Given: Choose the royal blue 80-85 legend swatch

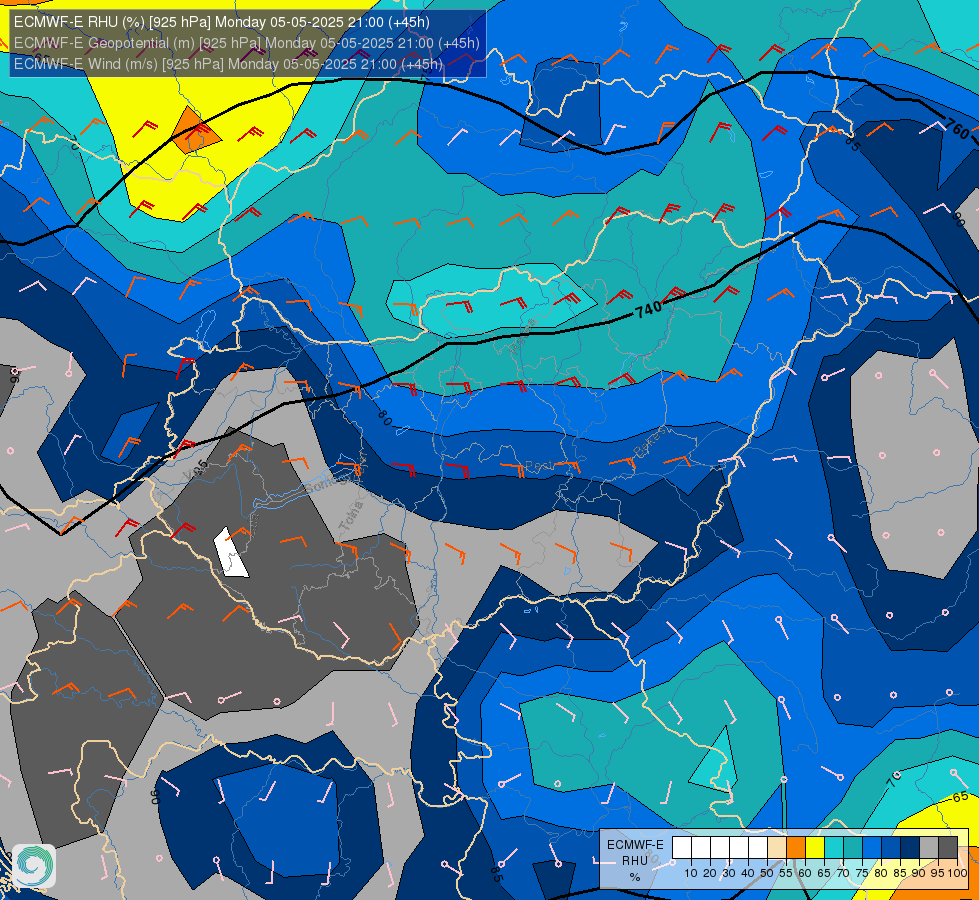Looking at the screenshot, I should pyautogui.click(x=891, y=847).
